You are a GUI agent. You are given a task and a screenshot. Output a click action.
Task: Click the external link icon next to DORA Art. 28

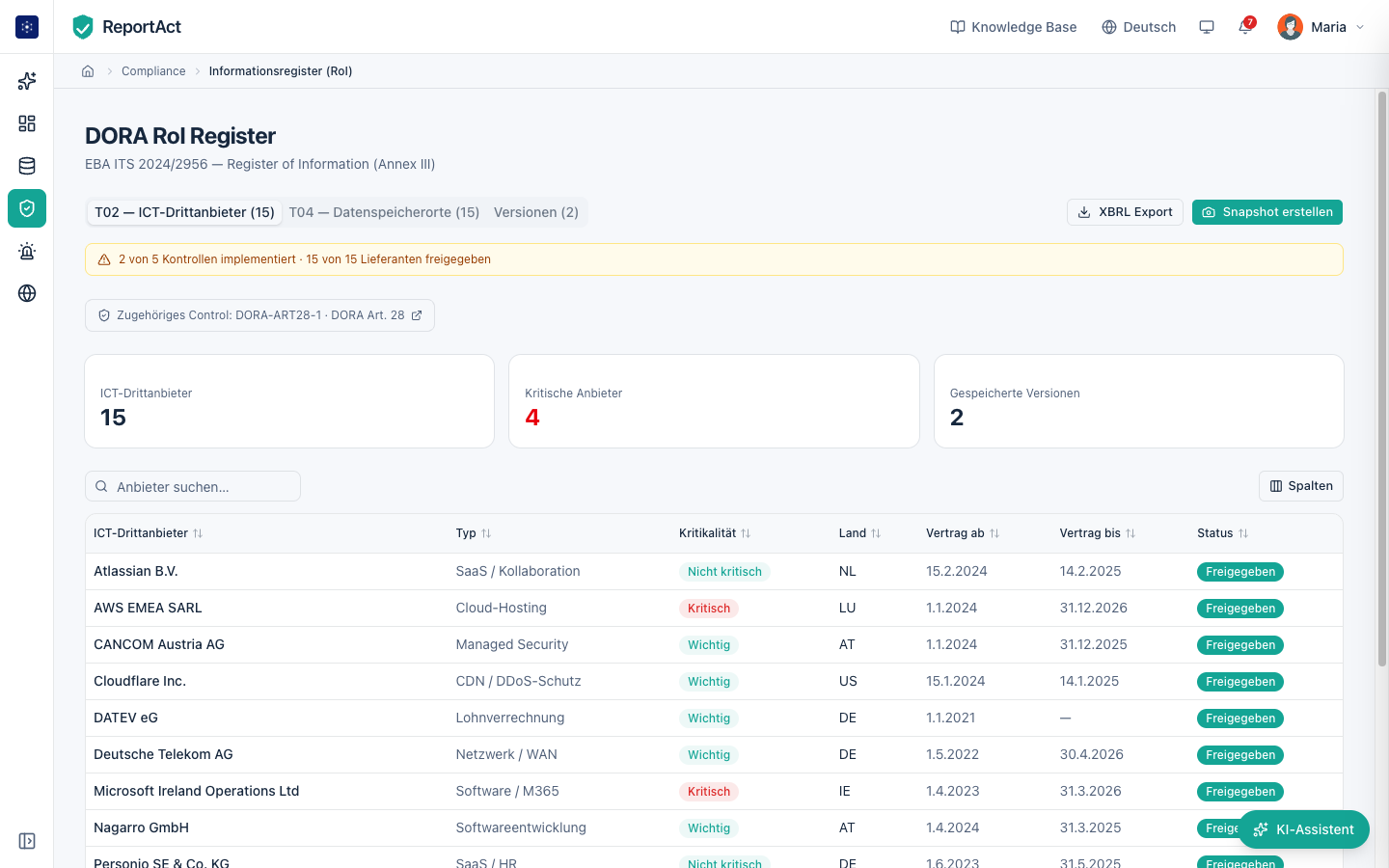(x=417, y=315)
